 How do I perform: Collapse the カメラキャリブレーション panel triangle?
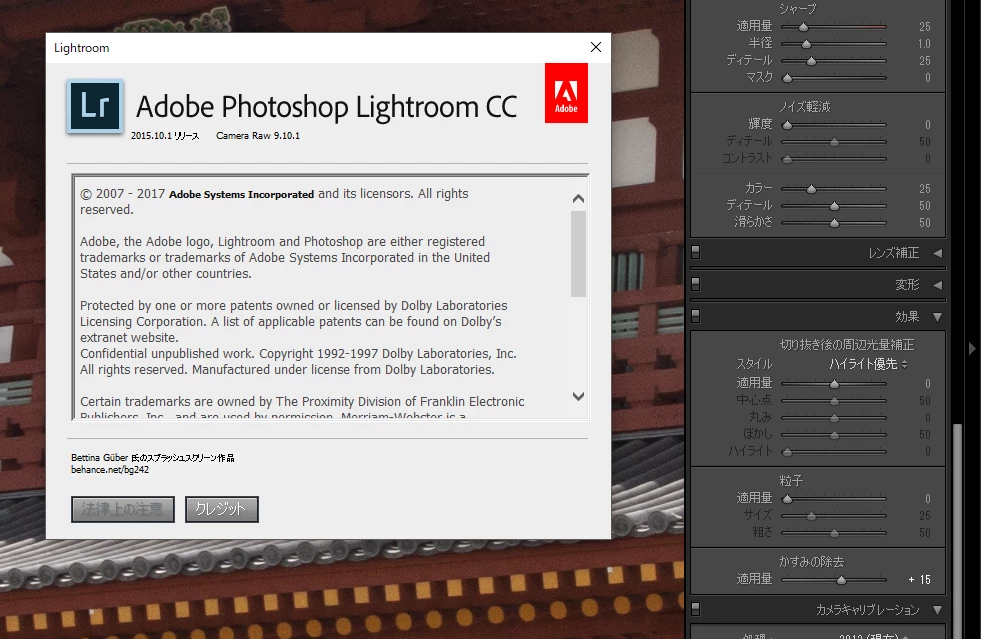click(937, 610)
